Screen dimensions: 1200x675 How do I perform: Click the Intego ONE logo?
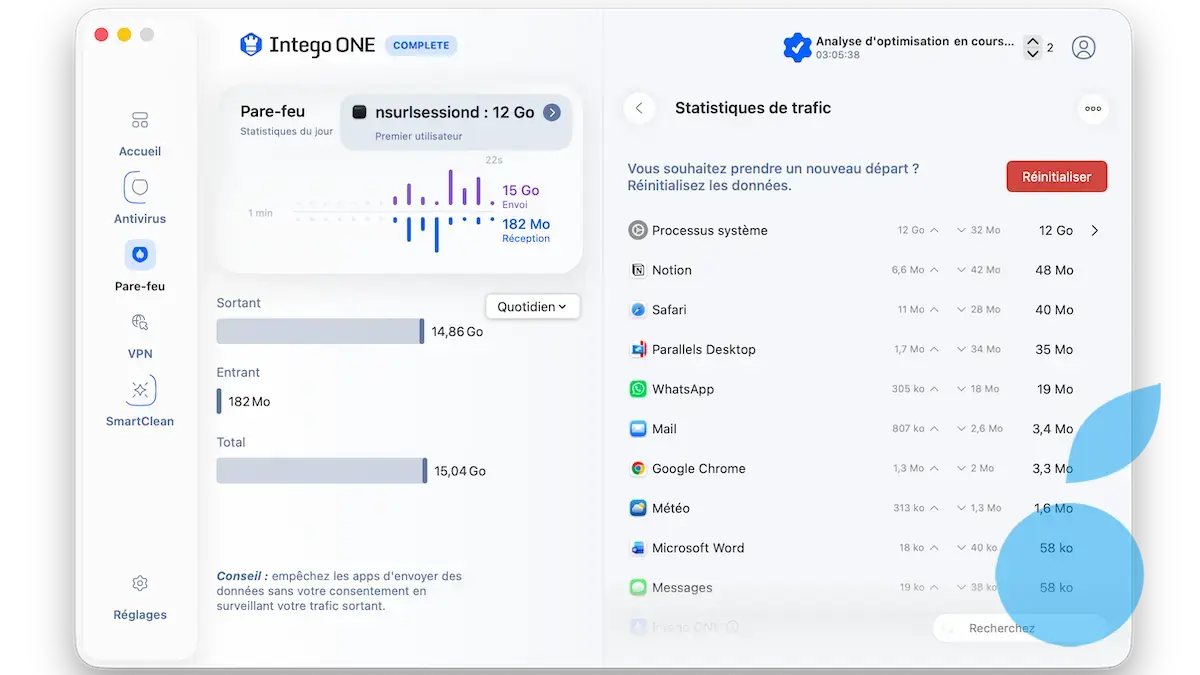tap(308, 45)
